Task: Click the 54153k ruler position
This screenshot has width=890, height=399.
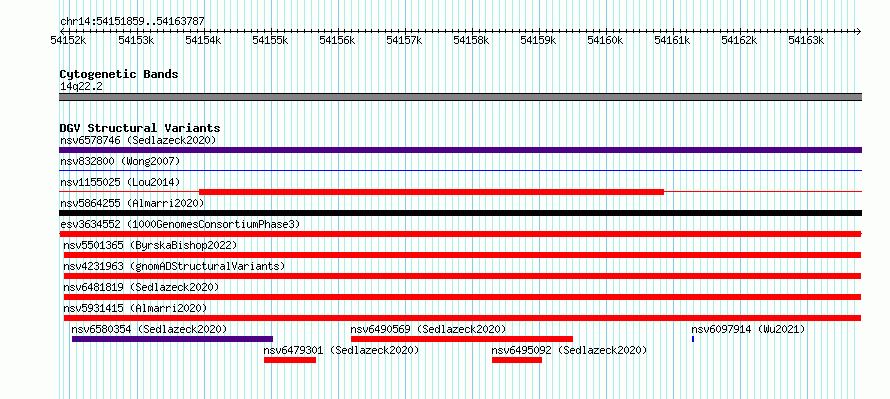Action: 136,40
